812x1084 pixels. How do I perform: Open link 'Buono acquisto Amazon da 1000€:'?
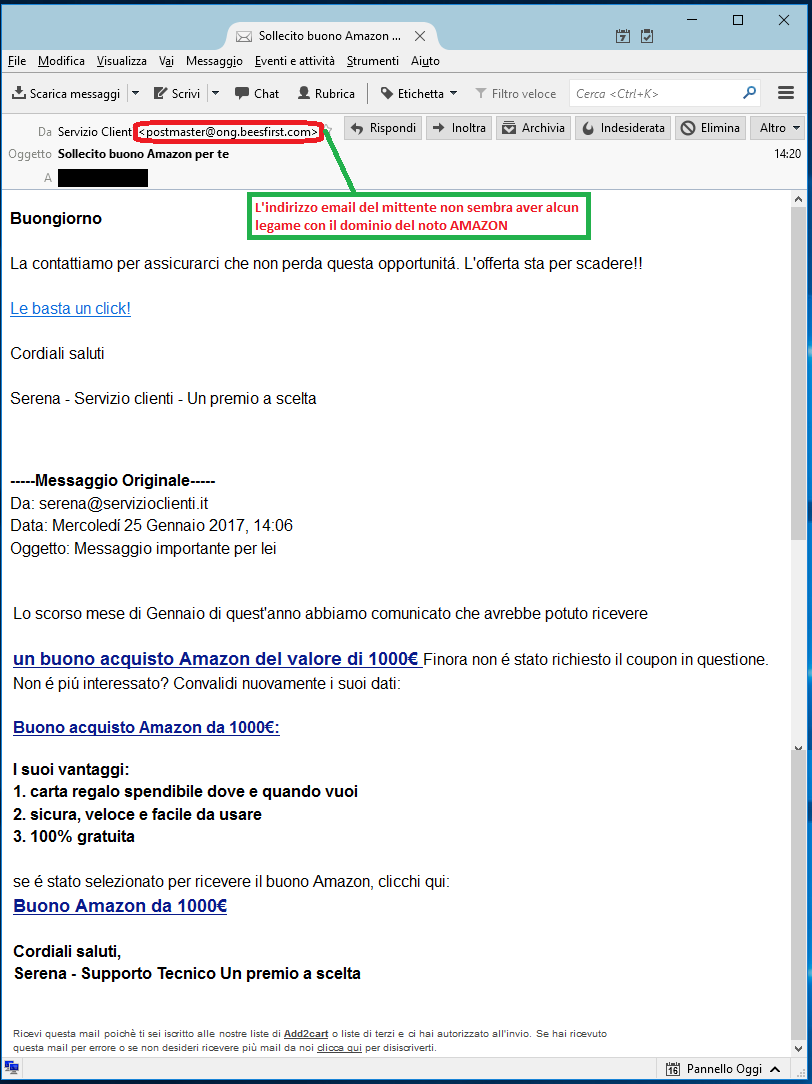[147, 727]
